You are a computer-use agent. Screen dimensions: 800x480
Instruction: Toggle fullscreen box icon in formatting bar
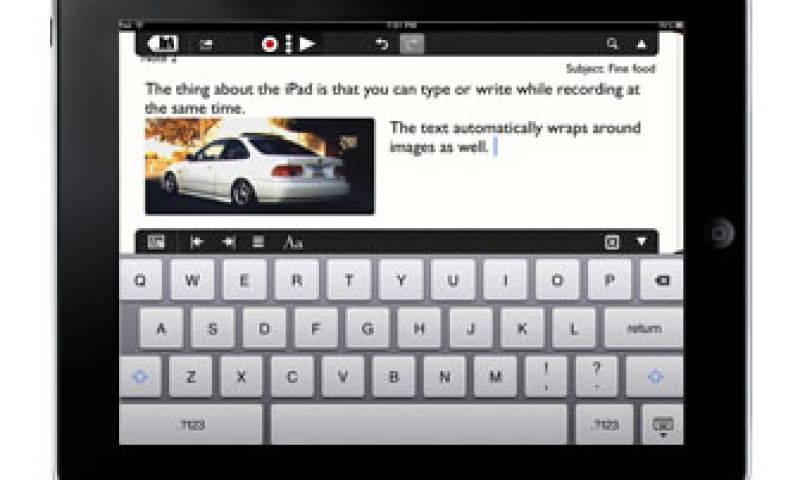pos(612,242)
